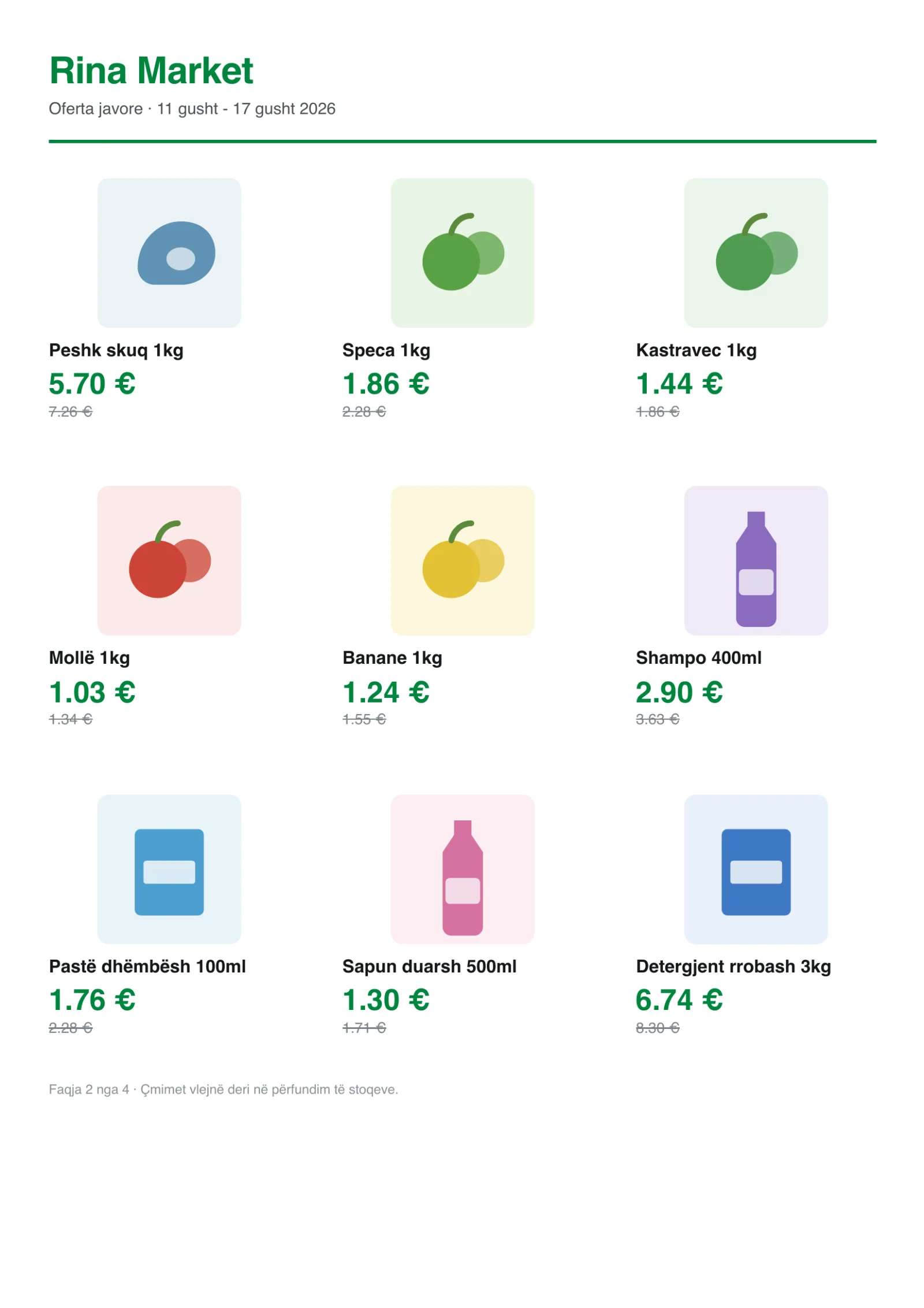
Task: Click the blue Pastë dhëmbësh package icon
Action: pyautogui.click(x=169, y=872)
